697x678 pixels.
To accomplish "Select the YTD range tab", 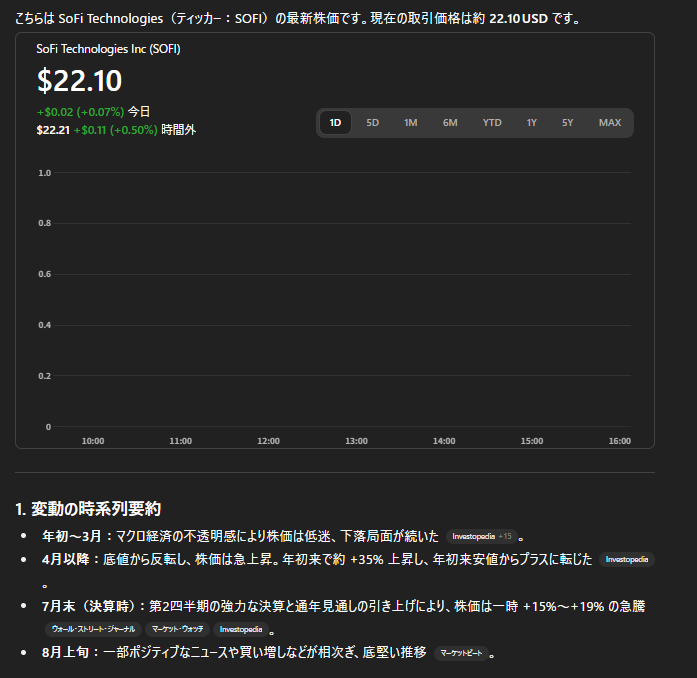I will (492, 123).
